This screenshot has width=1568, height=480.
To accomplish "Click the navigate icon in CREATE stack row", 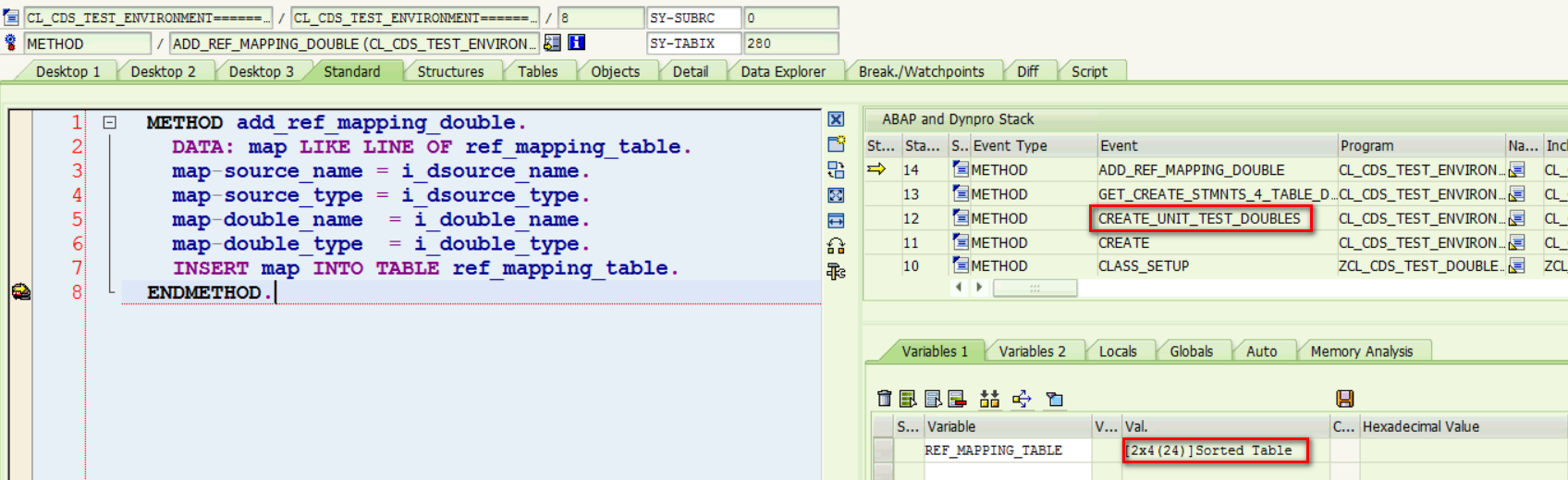I will (1516, 242).
